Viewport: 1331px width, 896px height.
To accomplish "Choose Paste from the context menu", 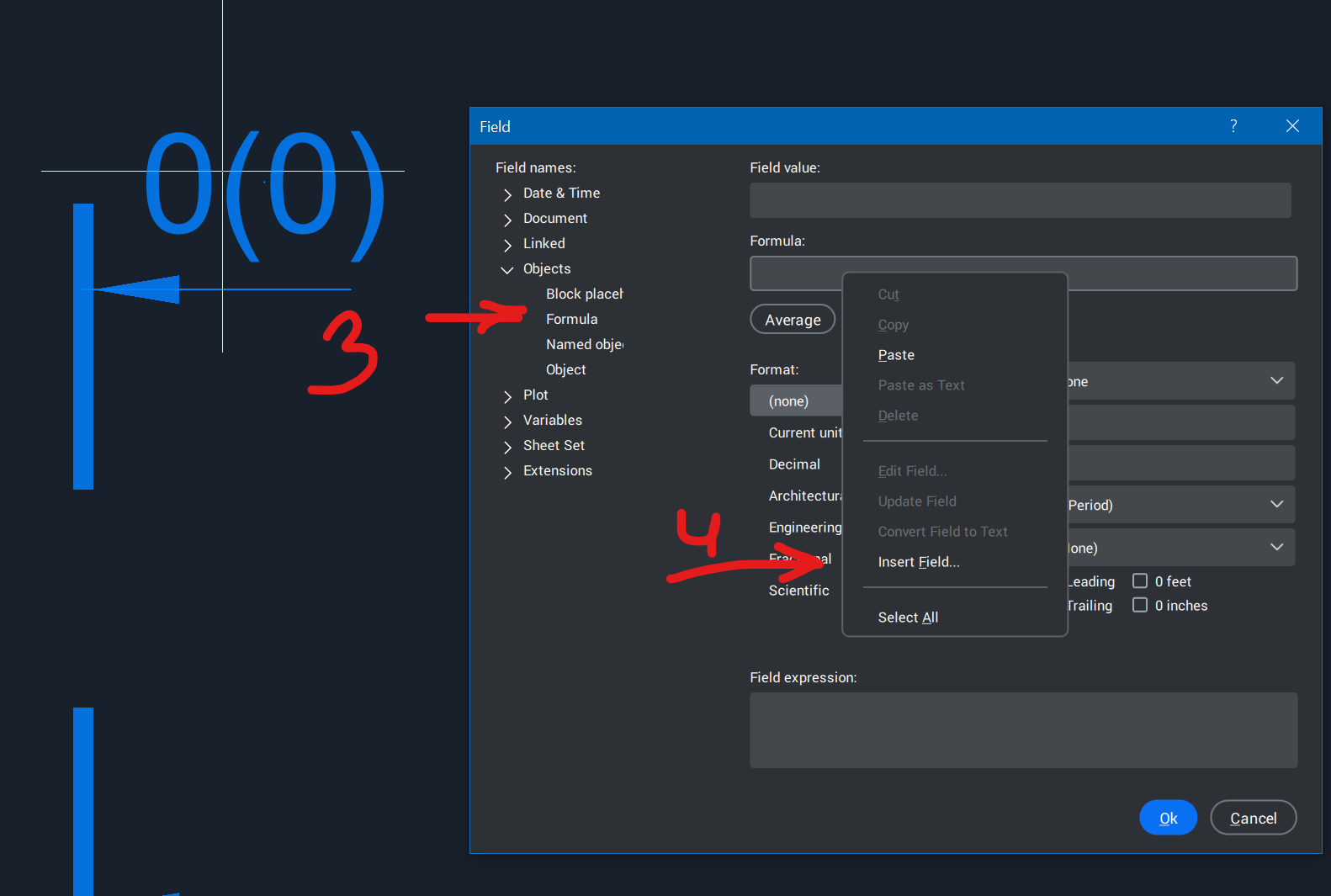I will click(x=896, y=355).
